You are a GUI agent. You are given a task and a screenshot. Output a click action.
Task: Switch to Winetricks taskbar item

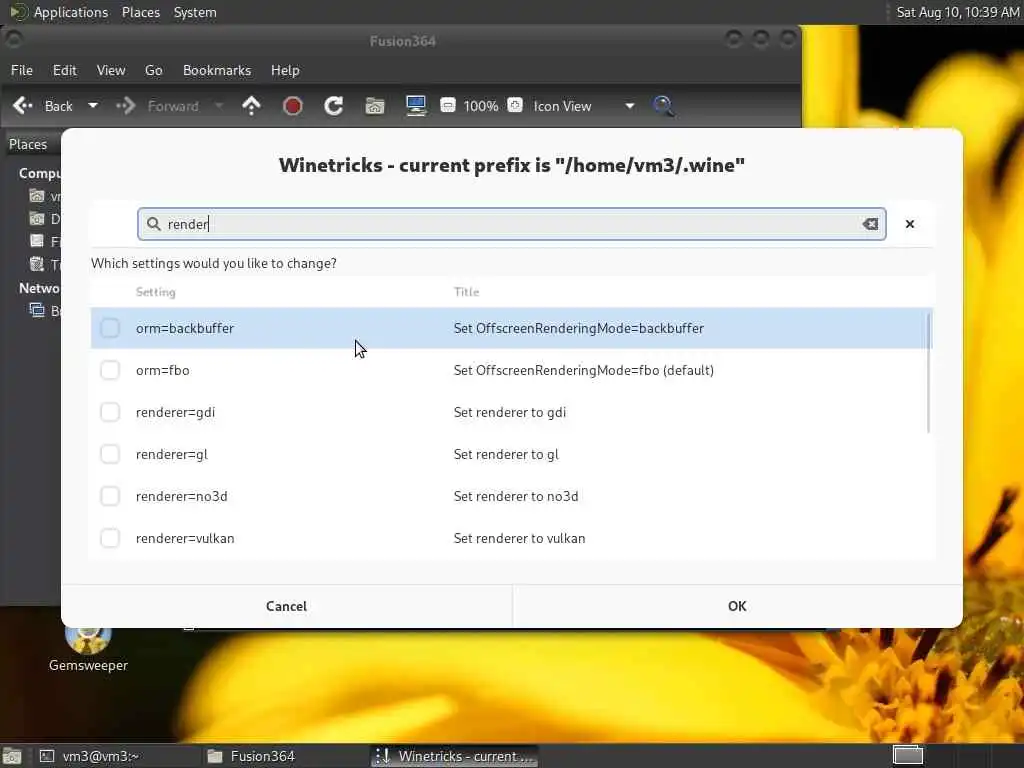(455, 756)
